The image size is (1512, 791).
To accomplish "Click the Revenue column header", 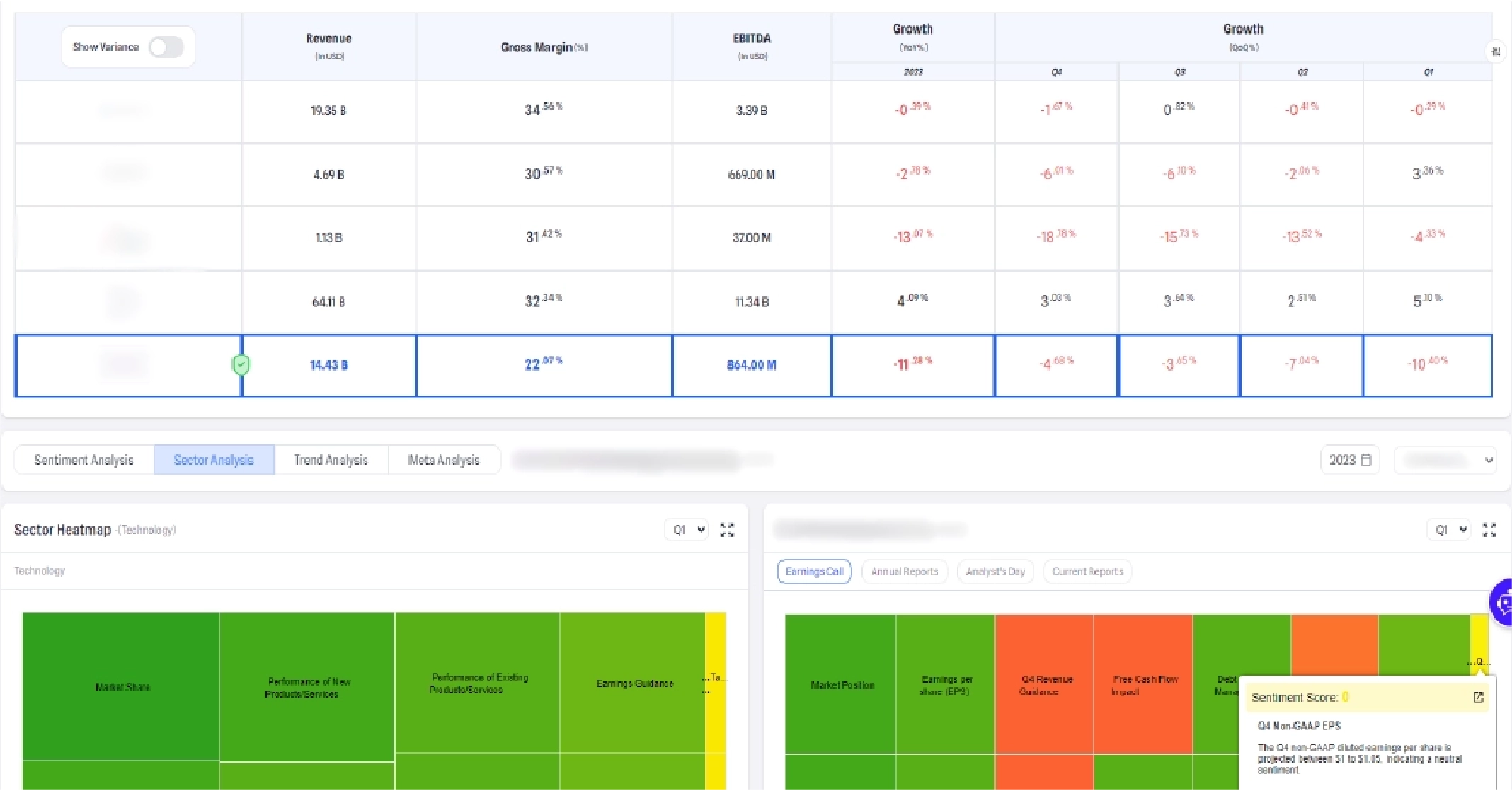I will coord(329,47).
